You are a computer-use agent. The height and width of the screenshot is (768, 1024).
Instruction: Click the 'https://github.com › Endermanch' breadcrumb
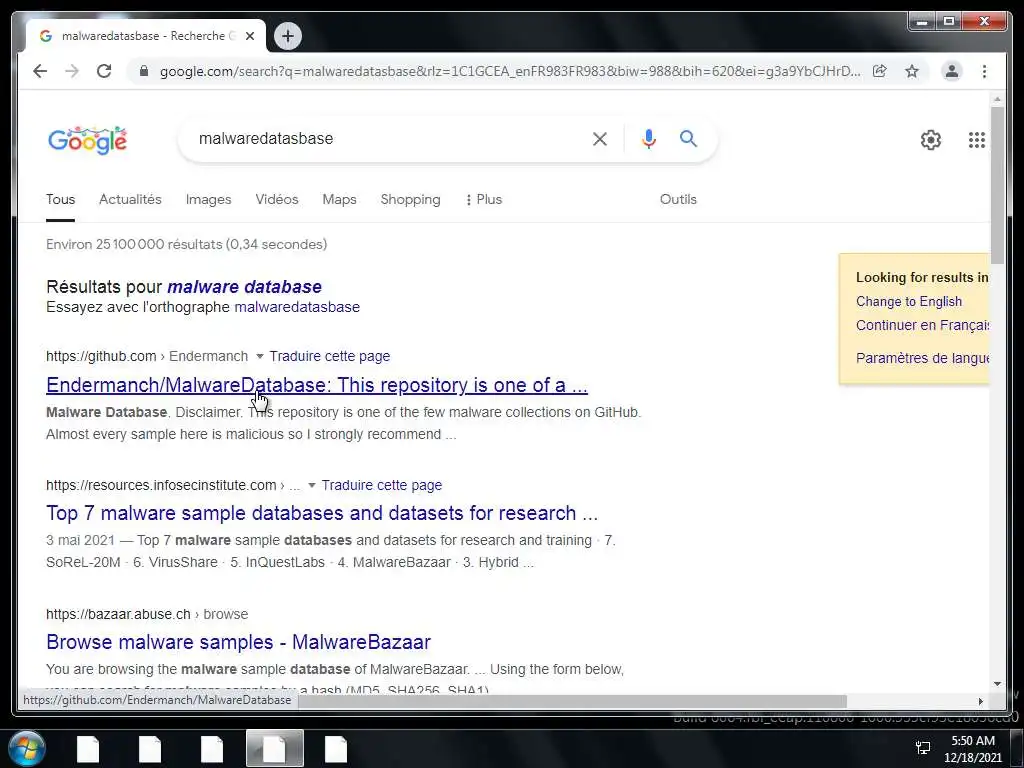[147, 356]
